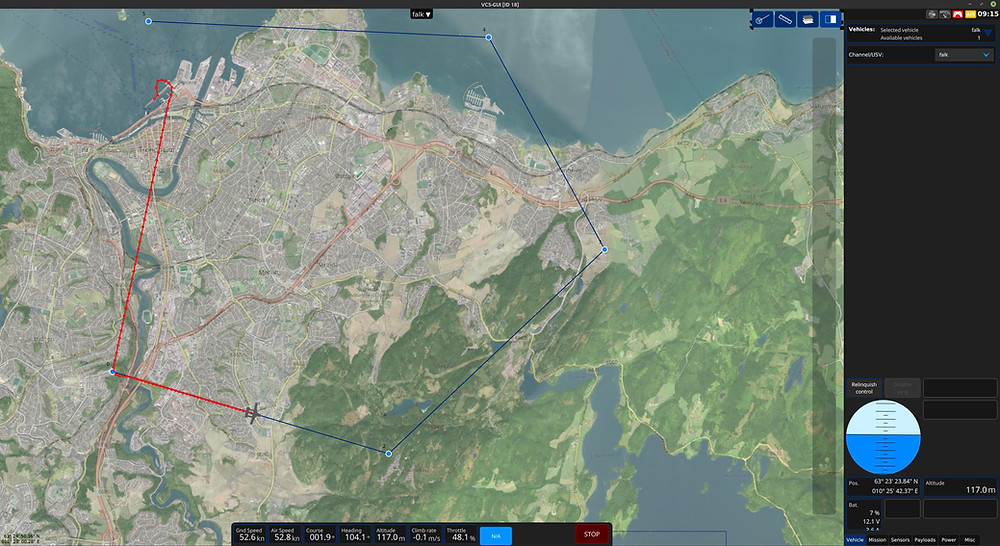Image resolution: width=1000 pixels, height=546 pixels.
Task: Click the Course 001.9 readout
Action: [x=321, y=535]
